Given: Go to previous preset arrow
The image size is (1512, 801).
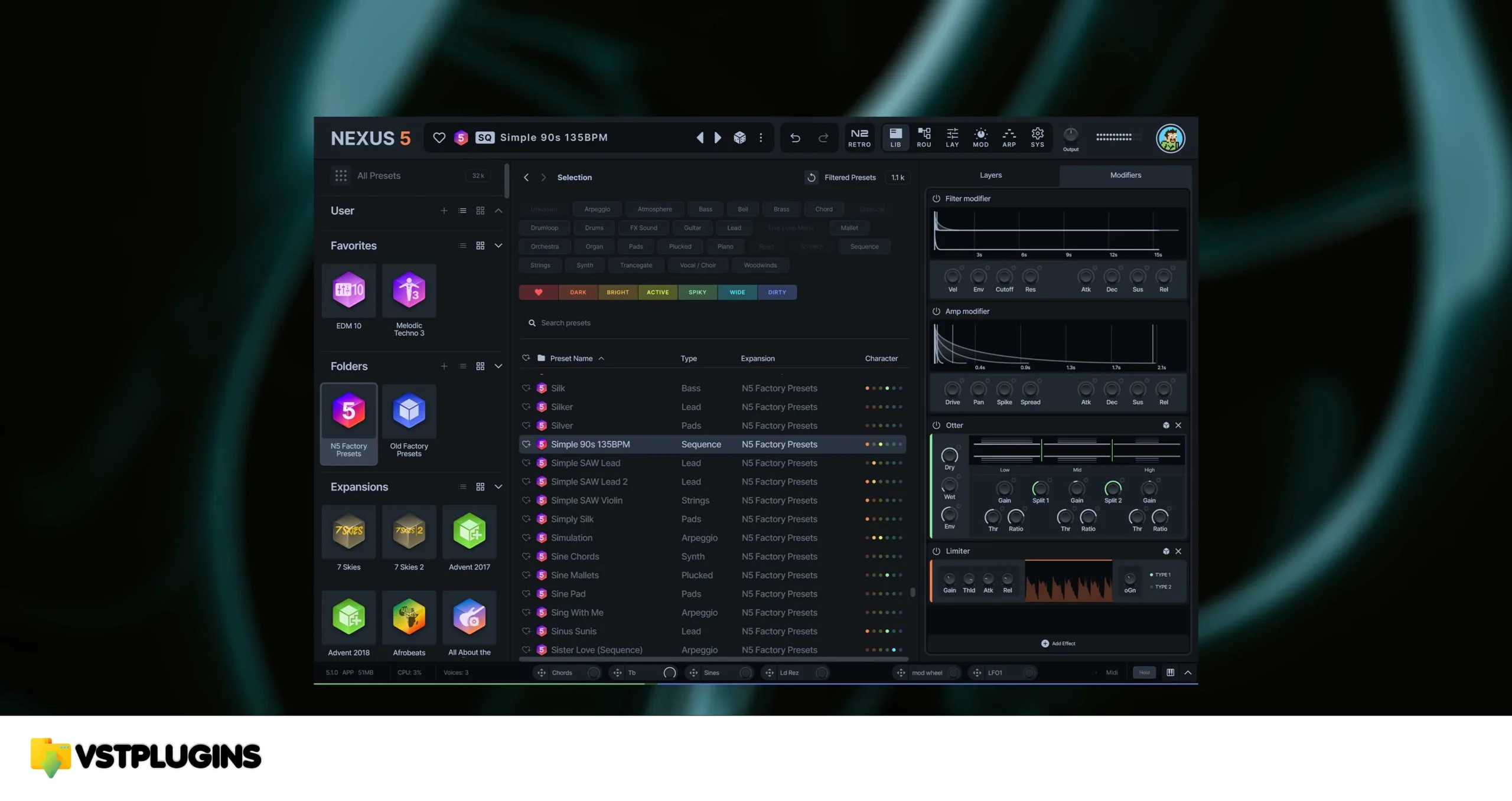Looking at the screenshot, I should [x=700, y=138].
